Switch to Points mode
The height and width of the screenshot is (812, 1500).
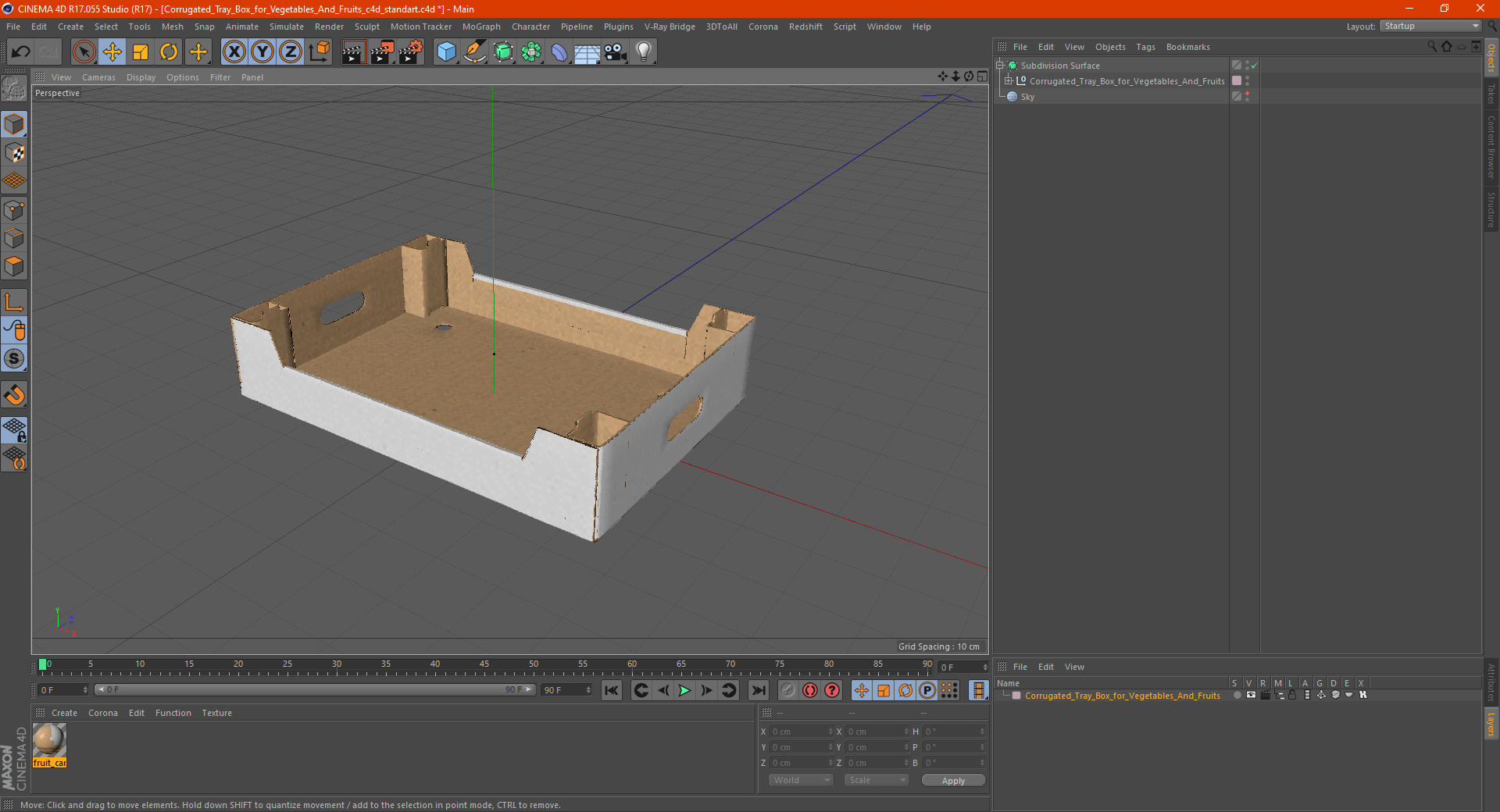(14, 210)
